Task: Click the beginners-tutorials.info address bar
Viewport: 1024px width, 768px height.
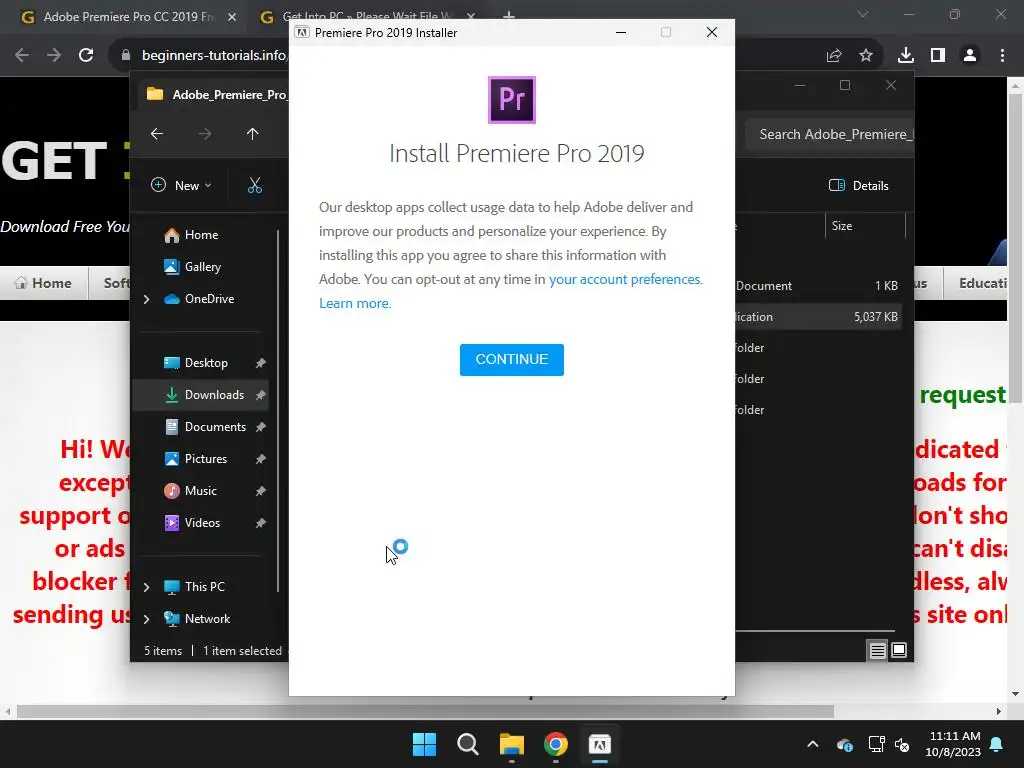Action: coord(214,56)
